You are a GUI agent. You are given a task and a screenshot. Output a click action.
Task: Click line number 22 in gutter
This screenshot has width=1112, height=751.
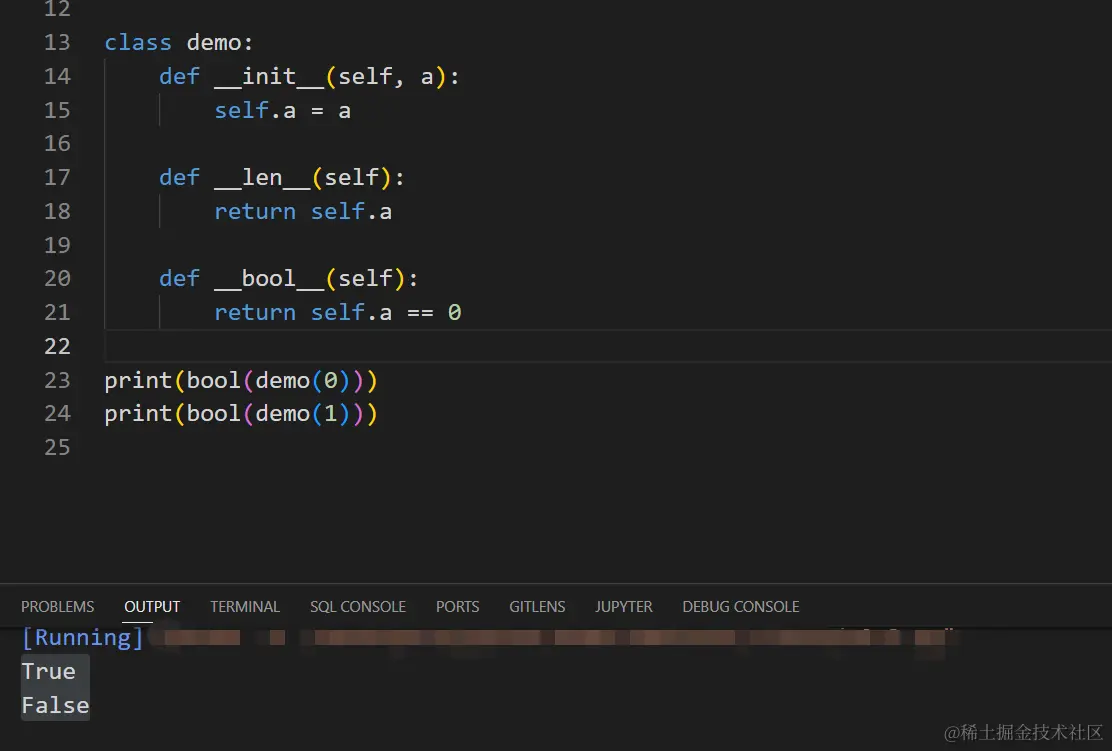tap(57, 346)
